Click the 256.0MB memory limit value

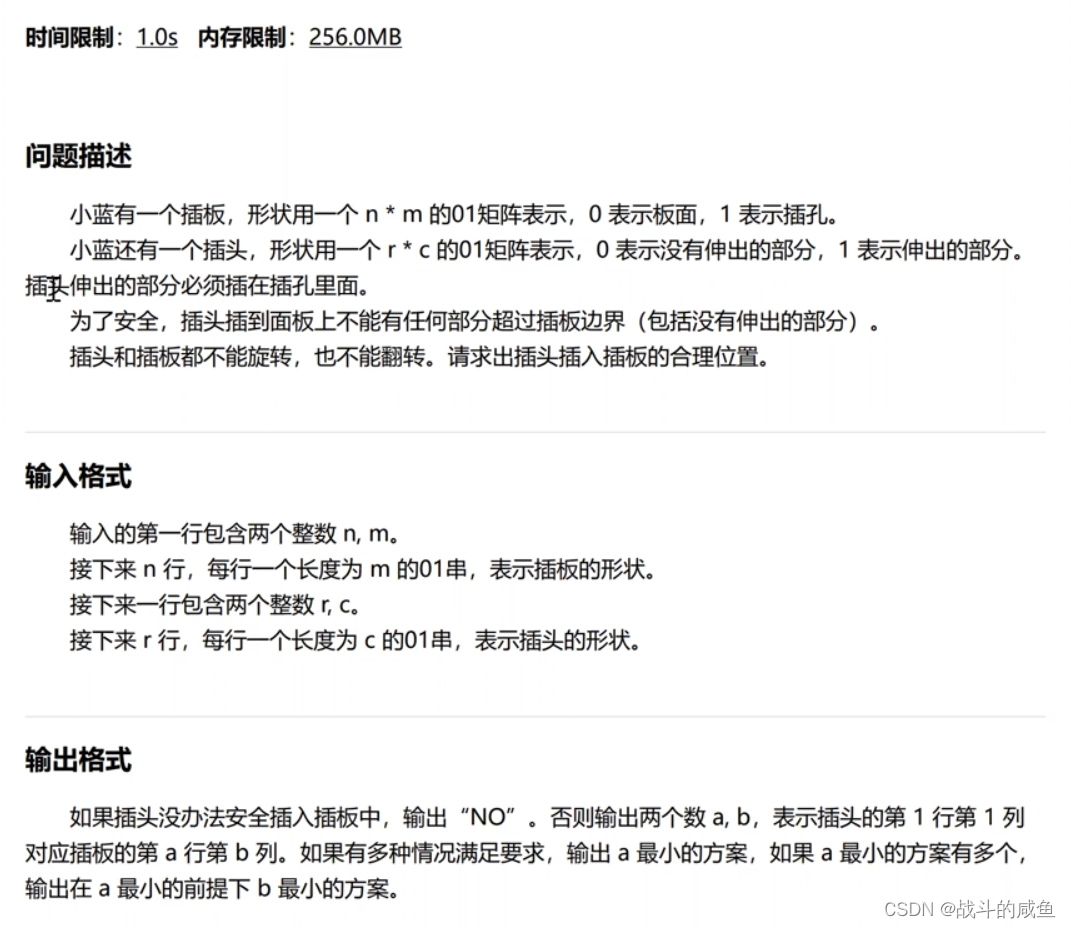tap(355, 37)
